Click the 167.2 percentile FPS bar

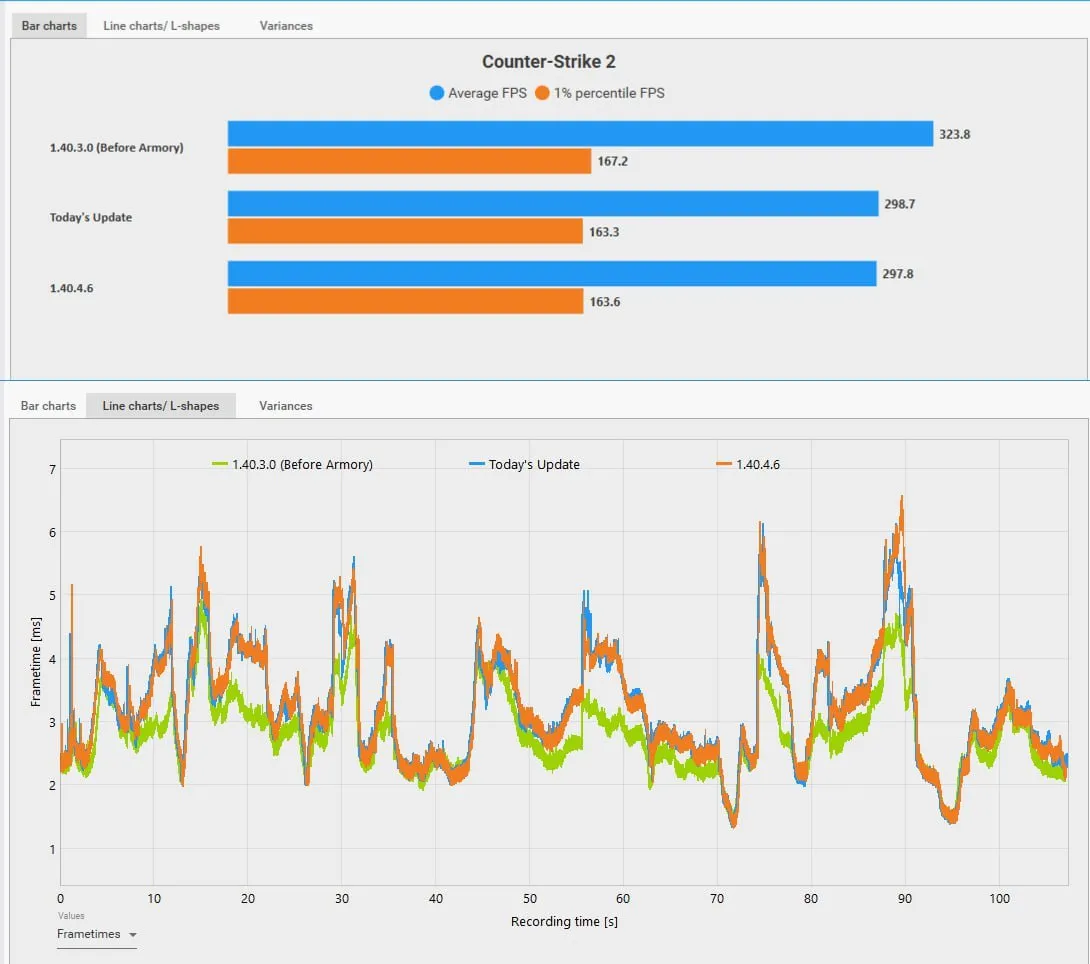click(409, 161)
